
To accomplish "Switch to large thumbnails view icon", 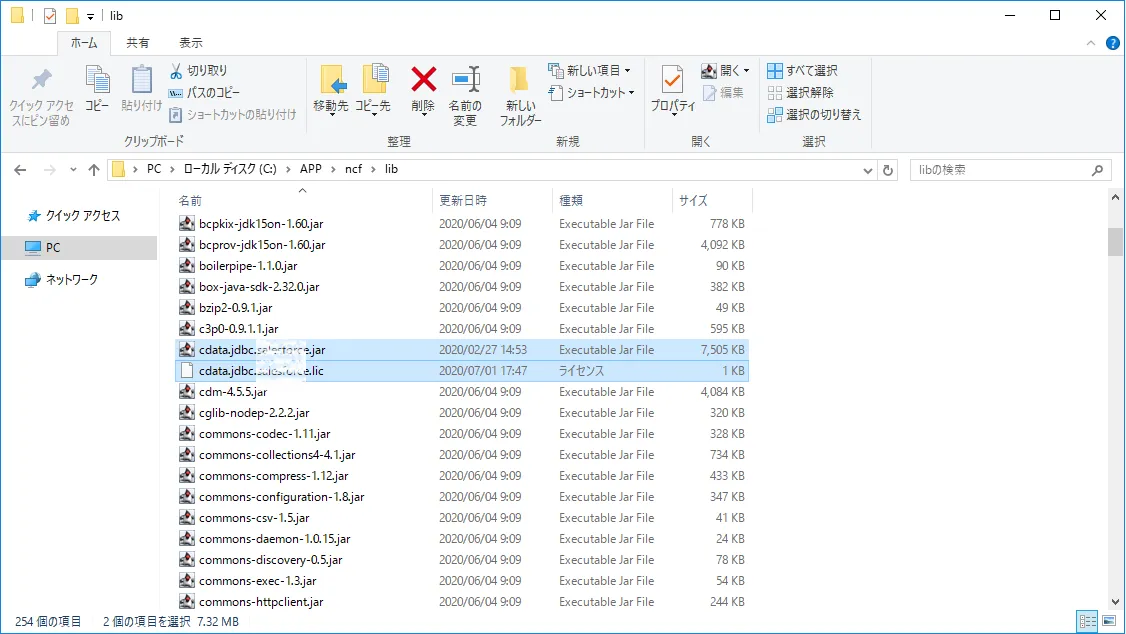I will [1107, 622].
